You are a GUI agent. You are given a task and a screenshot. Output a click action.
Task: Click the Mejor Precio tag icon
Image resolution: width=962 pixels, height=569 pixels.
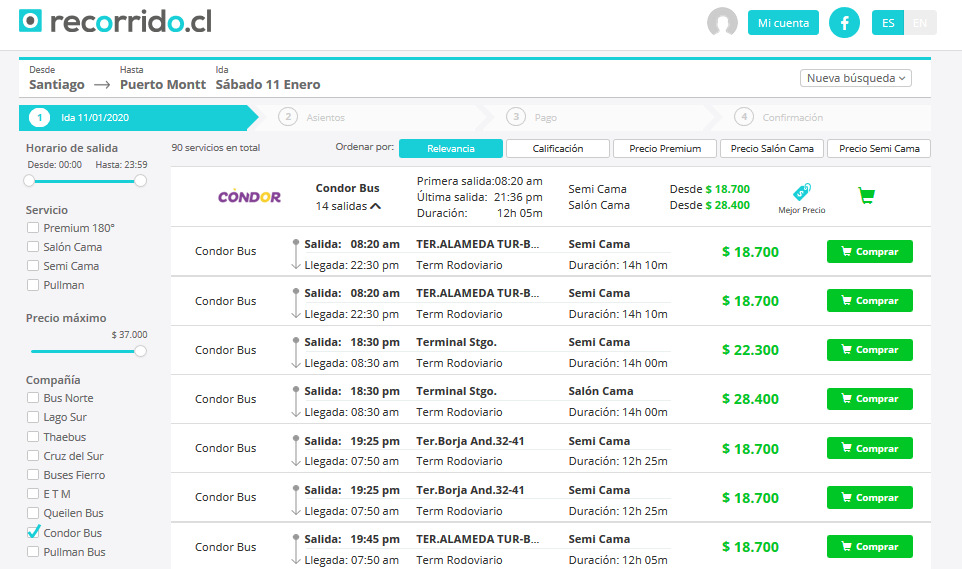(x=801, y=192)
